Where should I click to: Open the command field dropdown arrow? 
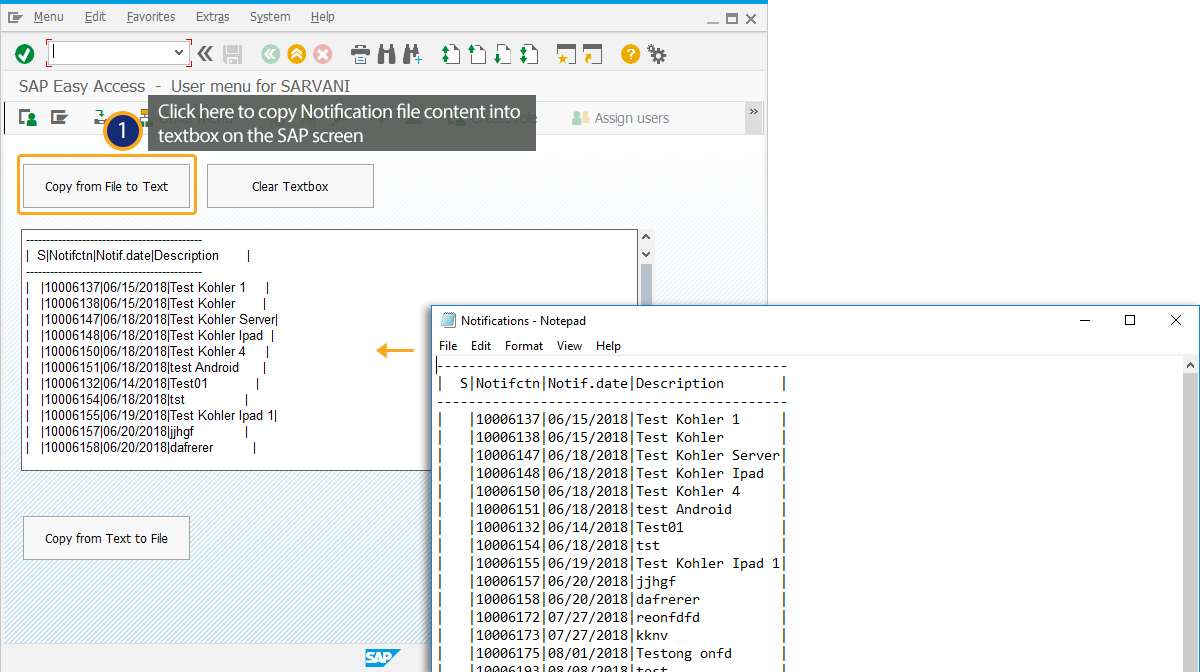[x=179, y=53]
